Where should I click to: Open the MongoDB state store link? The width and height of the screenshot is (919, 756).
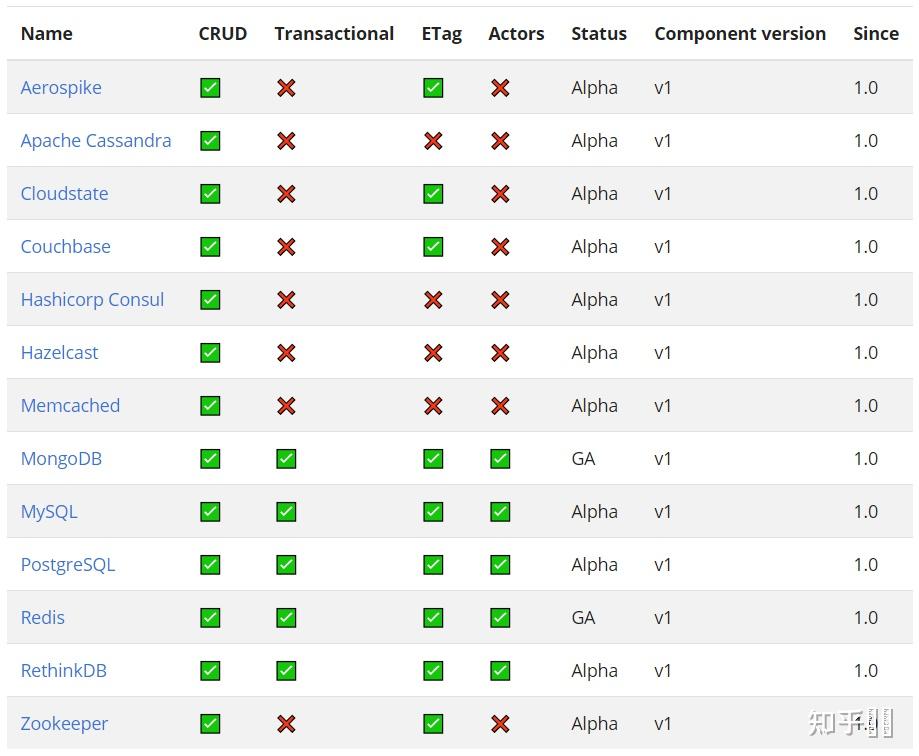point(61,459)
